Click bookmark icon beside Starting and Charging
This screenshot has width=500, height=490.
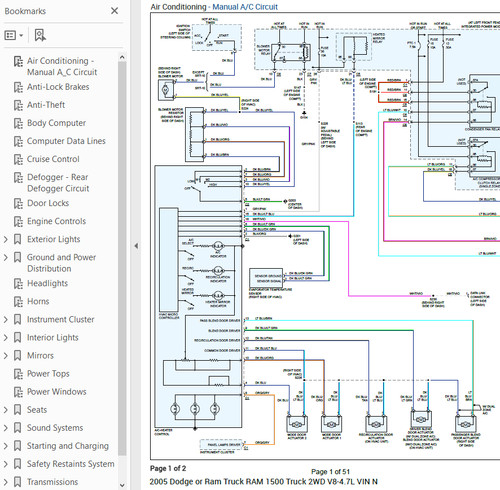point(18,446)
